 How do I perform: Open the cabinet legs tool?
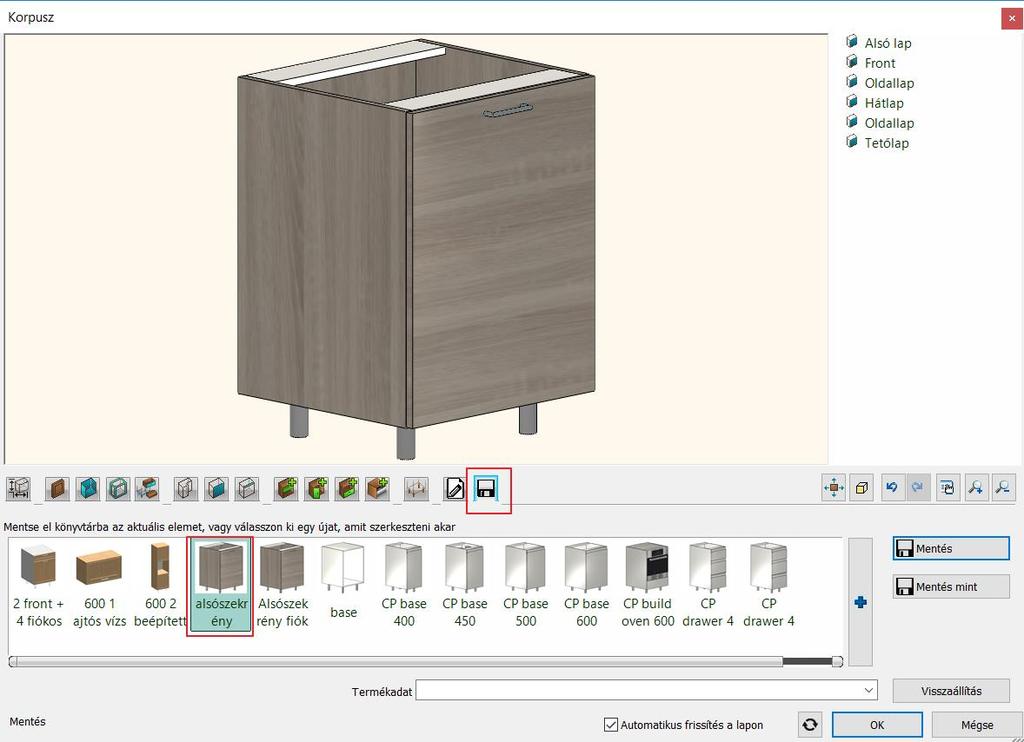pos(417,488)
